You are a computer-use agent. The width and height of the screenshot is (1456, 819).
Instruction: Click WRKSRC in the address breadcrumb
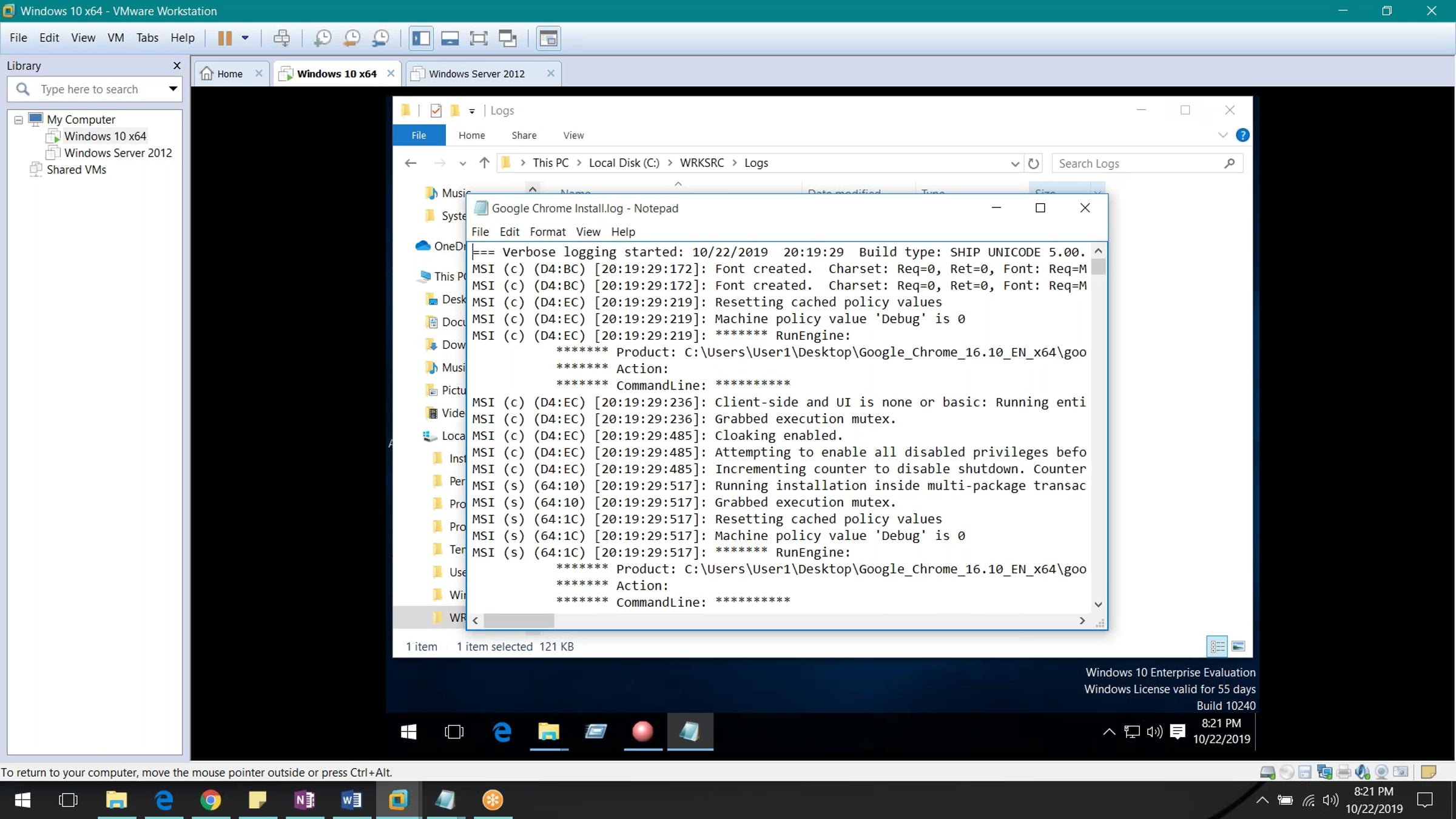coord(701,163)
